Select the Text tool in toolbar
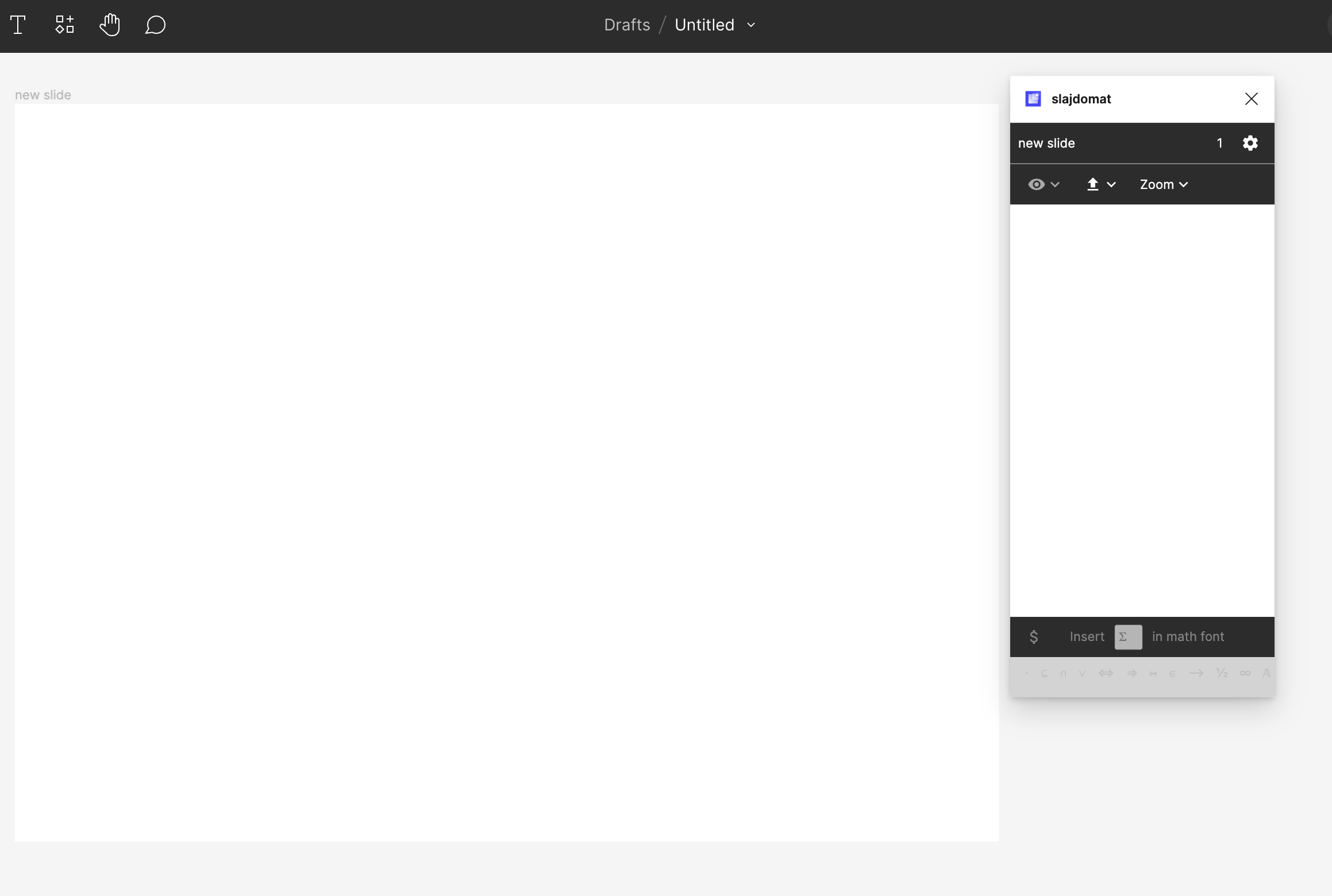Screen dimensions: 1332x896 (18, 25)
